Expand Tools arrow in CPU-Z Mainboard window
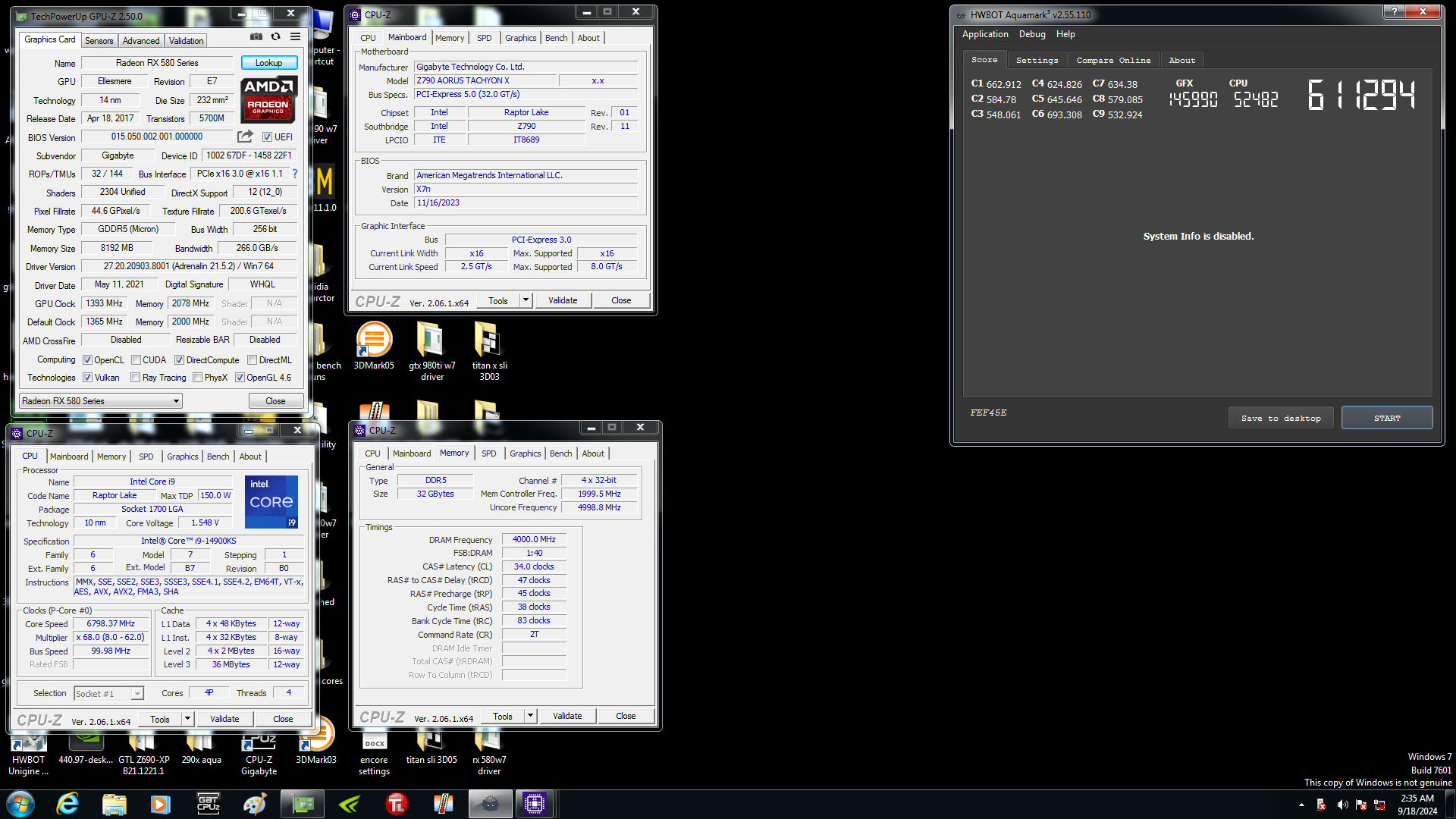This screenshot has height=819, width=1456. coord(526,300)
